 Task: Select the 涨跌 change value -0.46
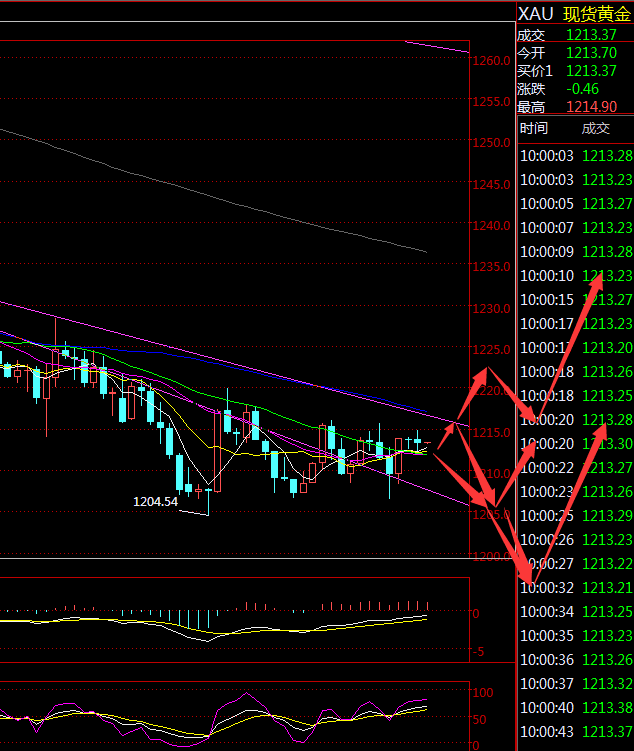point(582,89)
